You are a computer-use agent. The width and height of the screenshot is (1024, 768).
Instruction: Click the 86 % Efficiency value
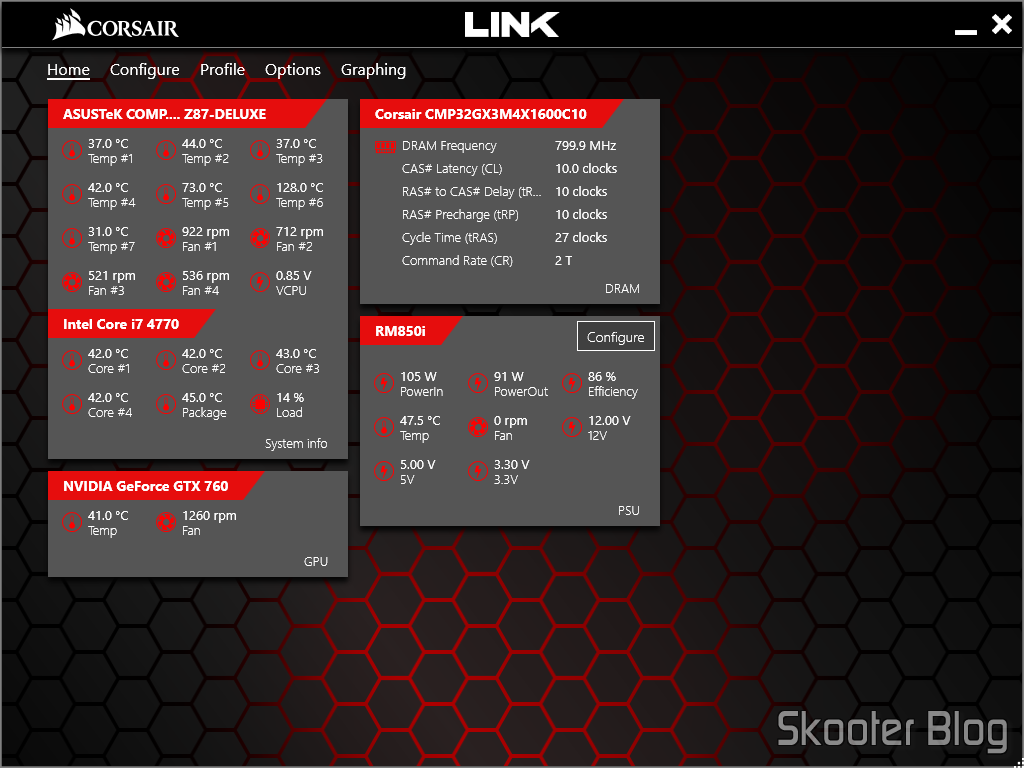coord(602,376)
